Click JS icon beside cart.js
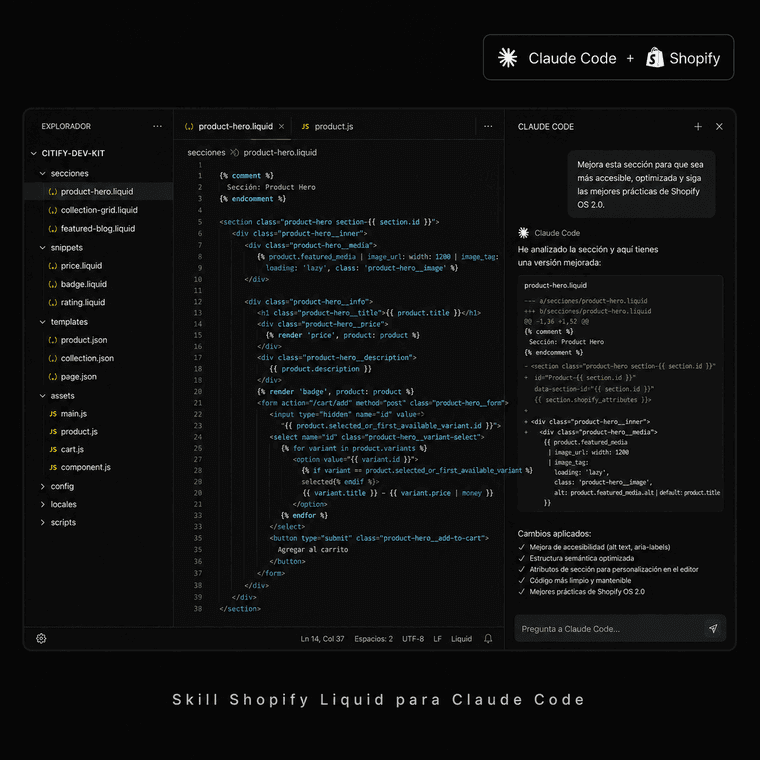This screenshot has height=760, width=760. [x=53, y=449]
